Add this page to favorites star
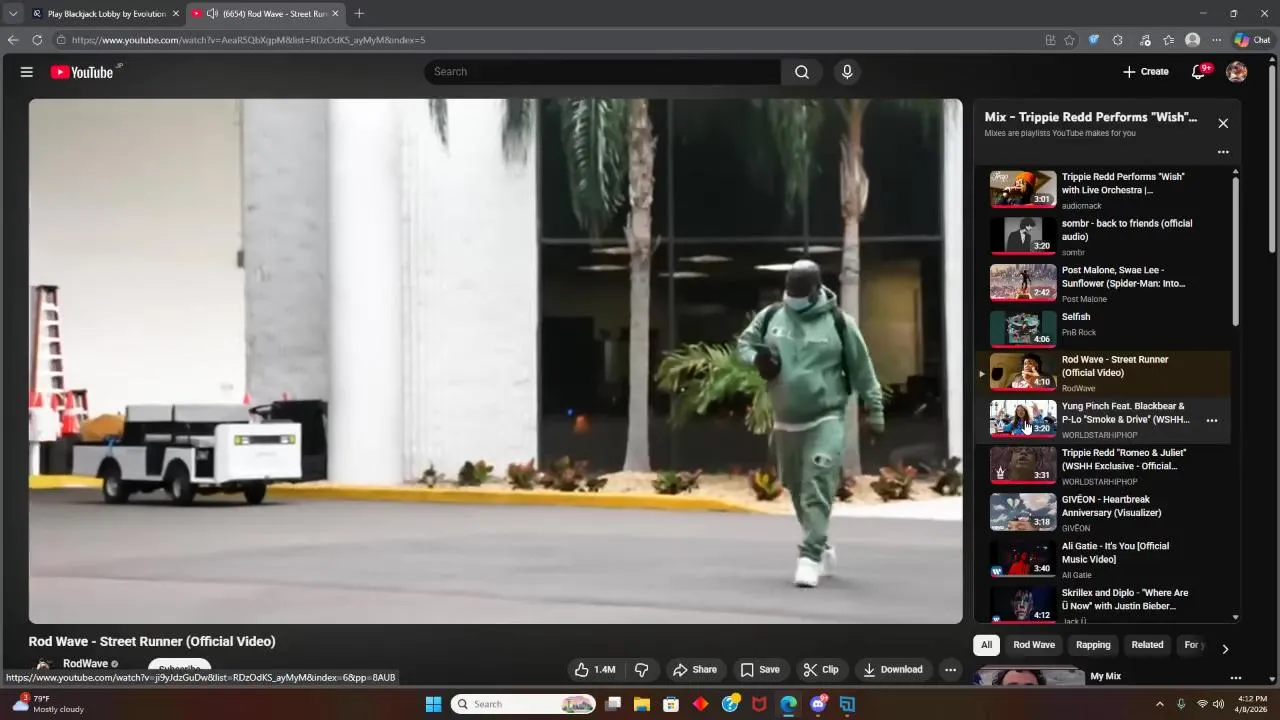Image resolution: width=1280 pixels, height=720 pixels. click(x=1069, y=40)
